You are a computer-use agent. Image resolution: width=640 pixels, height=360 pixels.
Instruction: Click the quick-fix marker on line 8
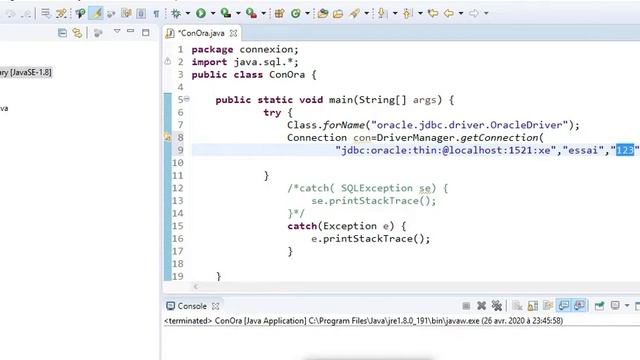[168, 137]
